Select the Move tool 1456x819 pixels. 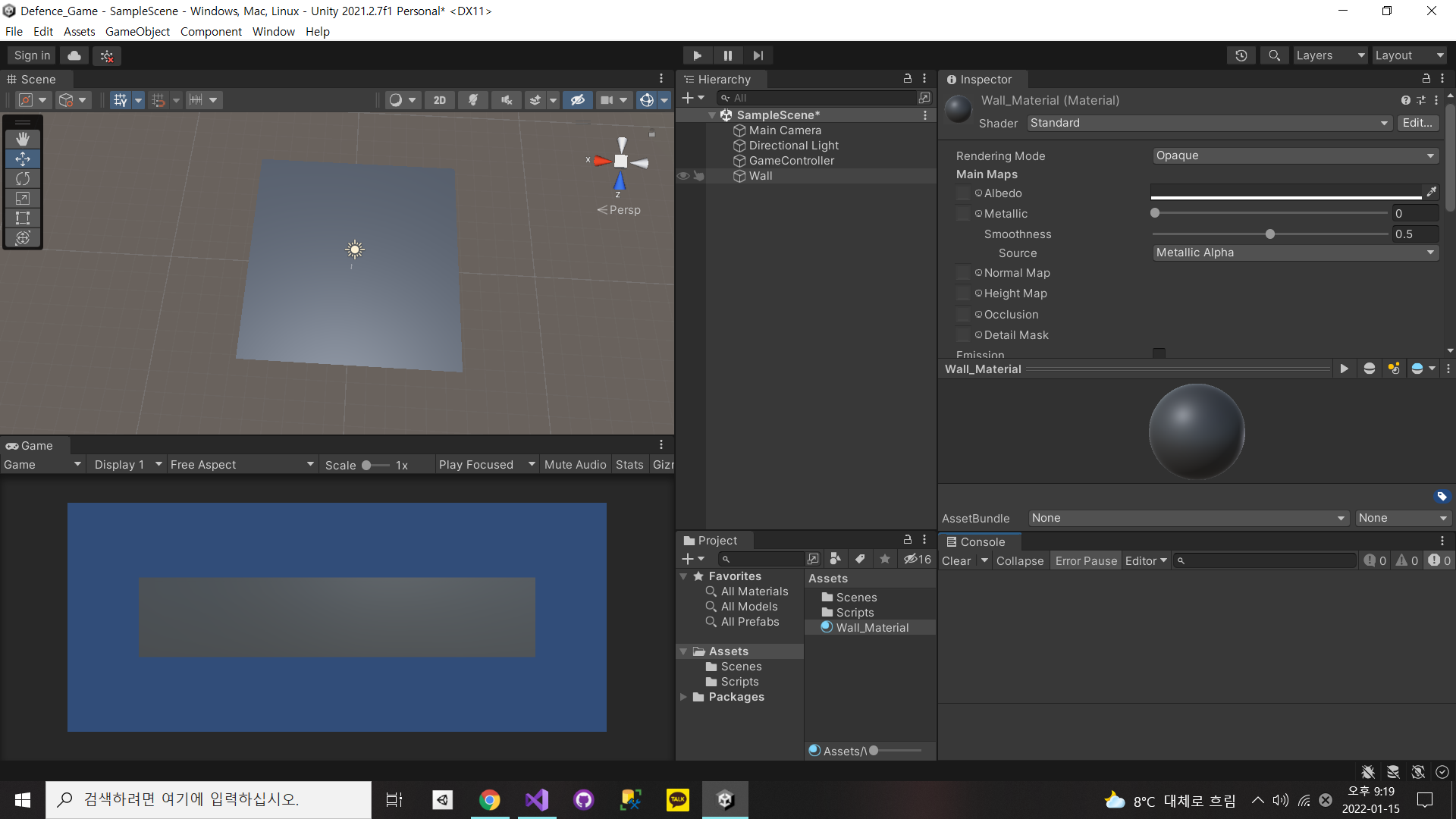[23, 158]
